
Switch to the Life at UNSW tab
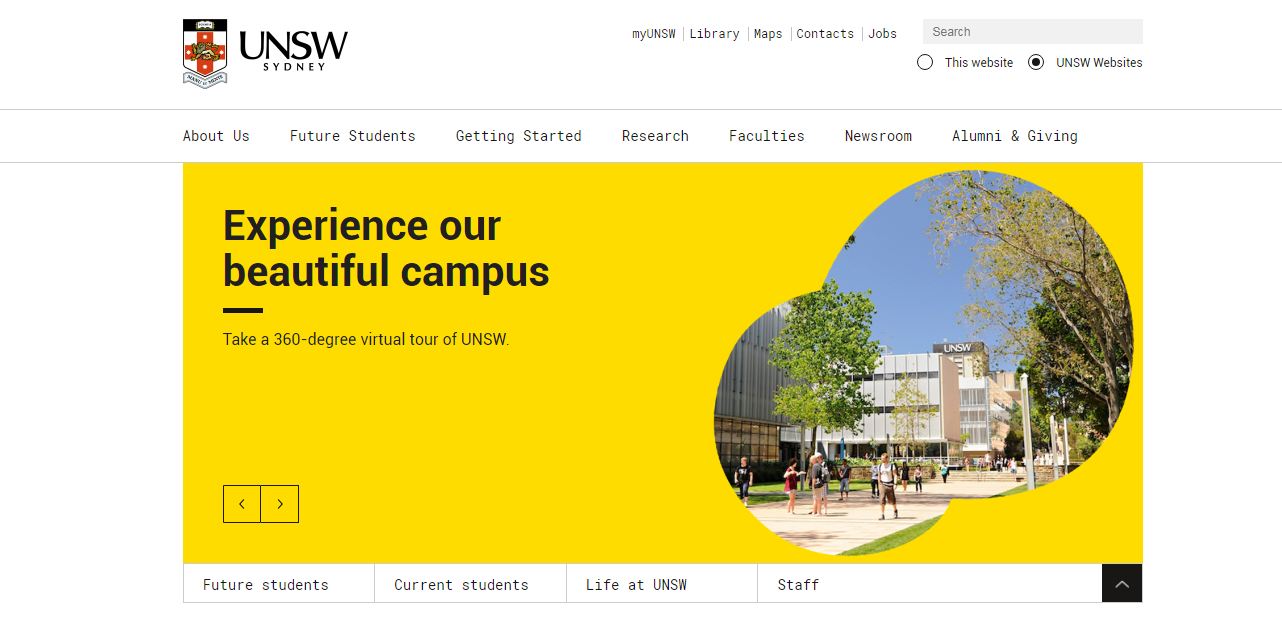click(662, 584)
